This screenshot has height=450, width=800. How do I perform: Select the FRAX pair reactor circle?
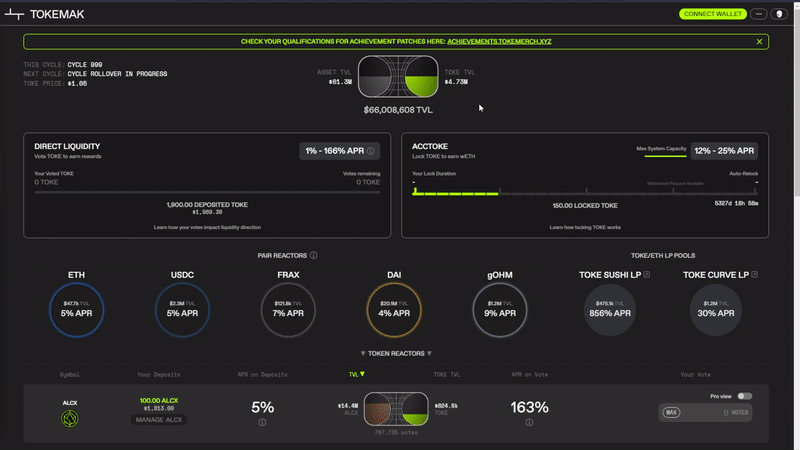pyautogui.click(x=288, y=310)
